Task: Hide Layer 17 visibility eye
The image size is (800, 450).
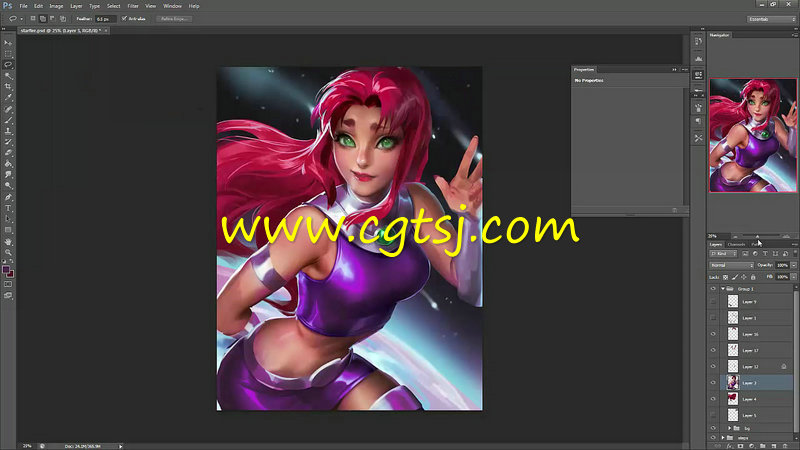Action: (x=713, y=351)
